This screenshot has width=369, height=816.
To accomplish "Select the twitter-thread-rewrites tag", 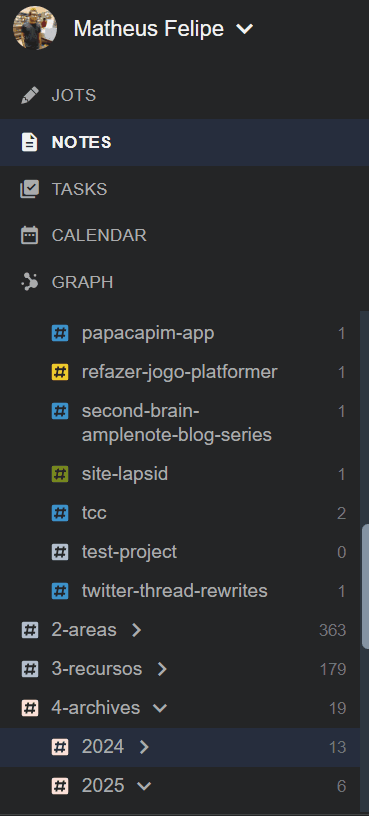I will tap(175, 591).
